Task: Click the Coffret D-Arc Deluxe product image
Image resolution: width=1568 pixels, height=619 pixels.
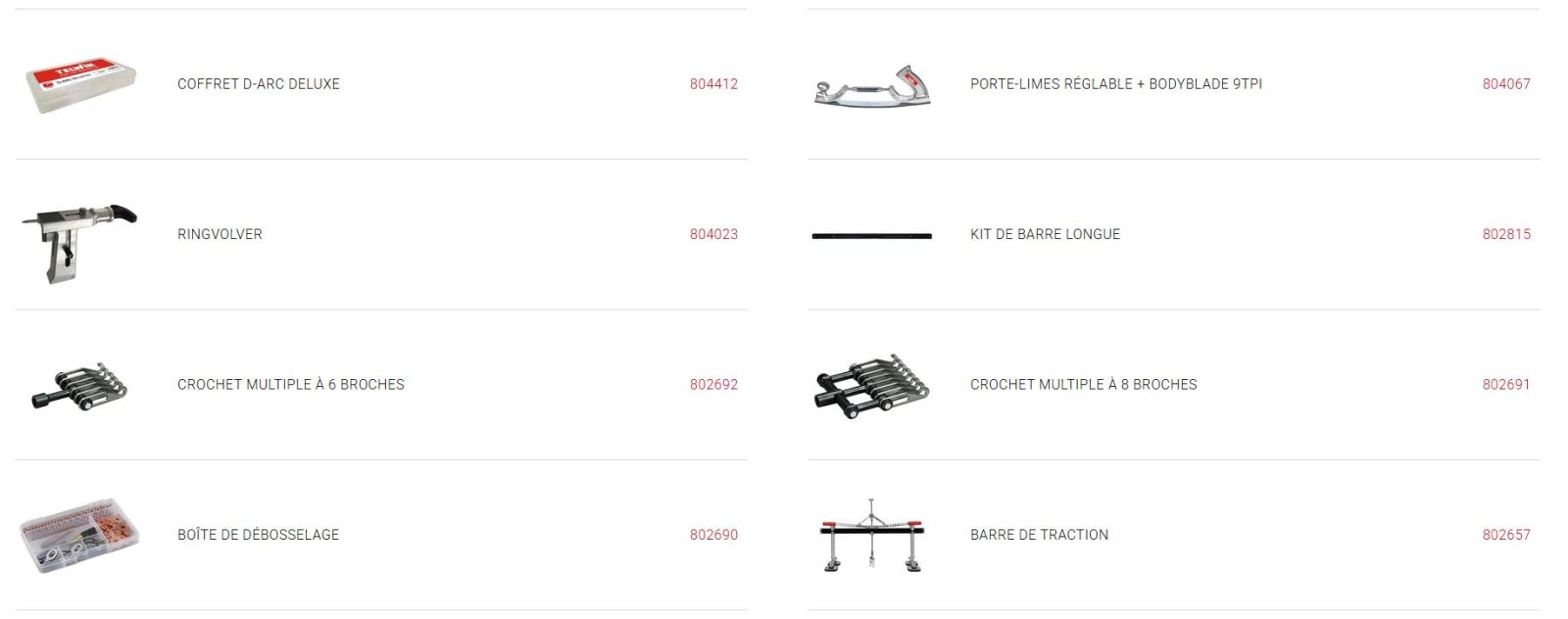Action: point(79,84)
